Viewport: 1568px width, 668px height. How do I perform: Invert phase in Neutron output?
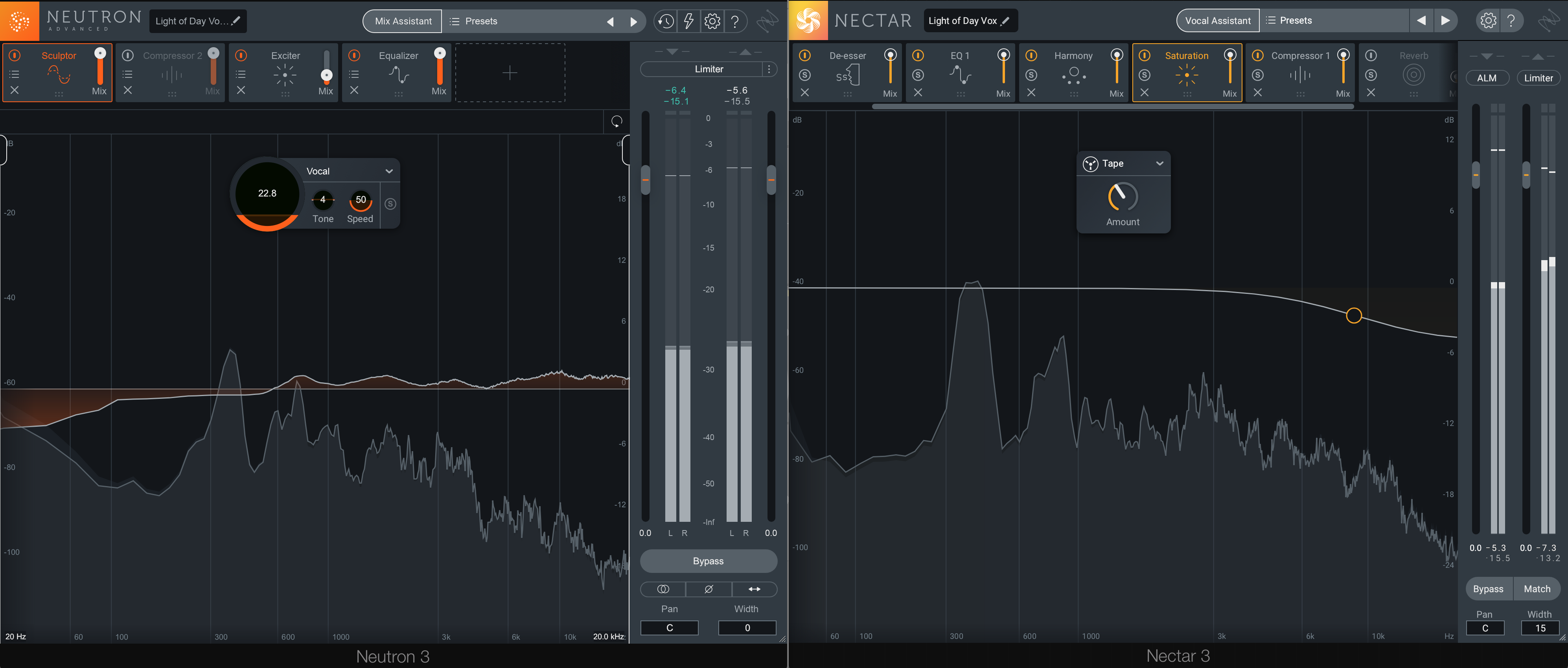pos(709,589)
